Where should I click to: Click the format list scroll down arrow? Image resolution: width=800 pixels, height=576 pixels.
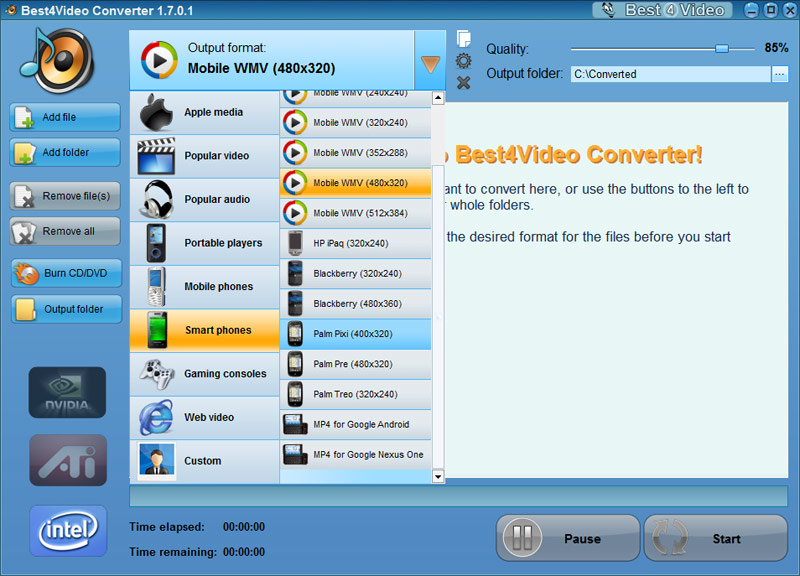438,477
